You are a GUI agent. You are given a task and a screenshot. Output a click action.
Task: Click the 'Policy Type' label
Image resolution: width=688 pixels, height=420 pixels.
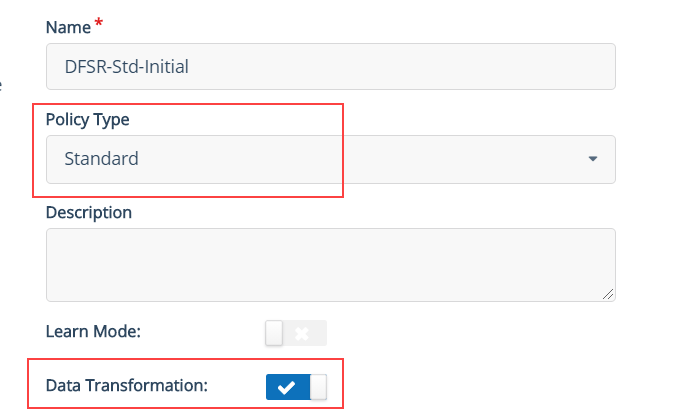[87, 120]
